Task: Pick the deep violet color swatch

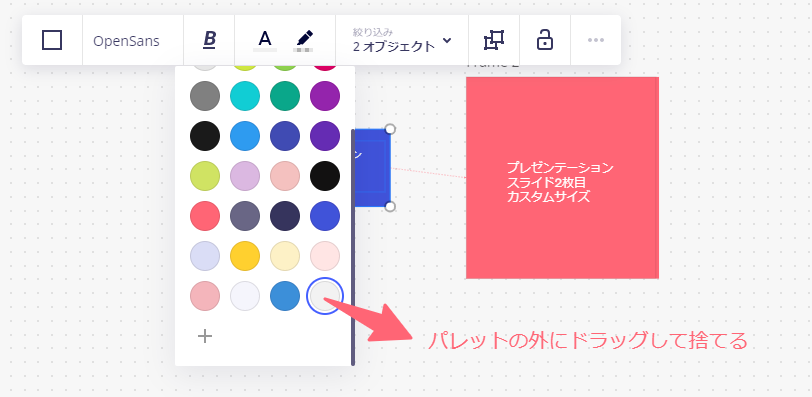Action: coord(325,136)
